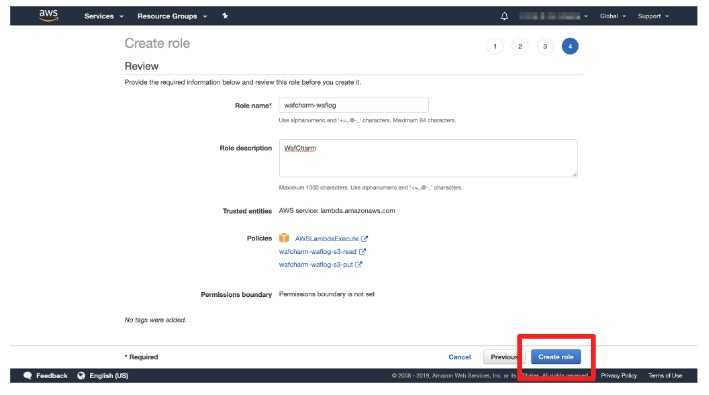Open the Privacy Policy link

pos(619,376)
